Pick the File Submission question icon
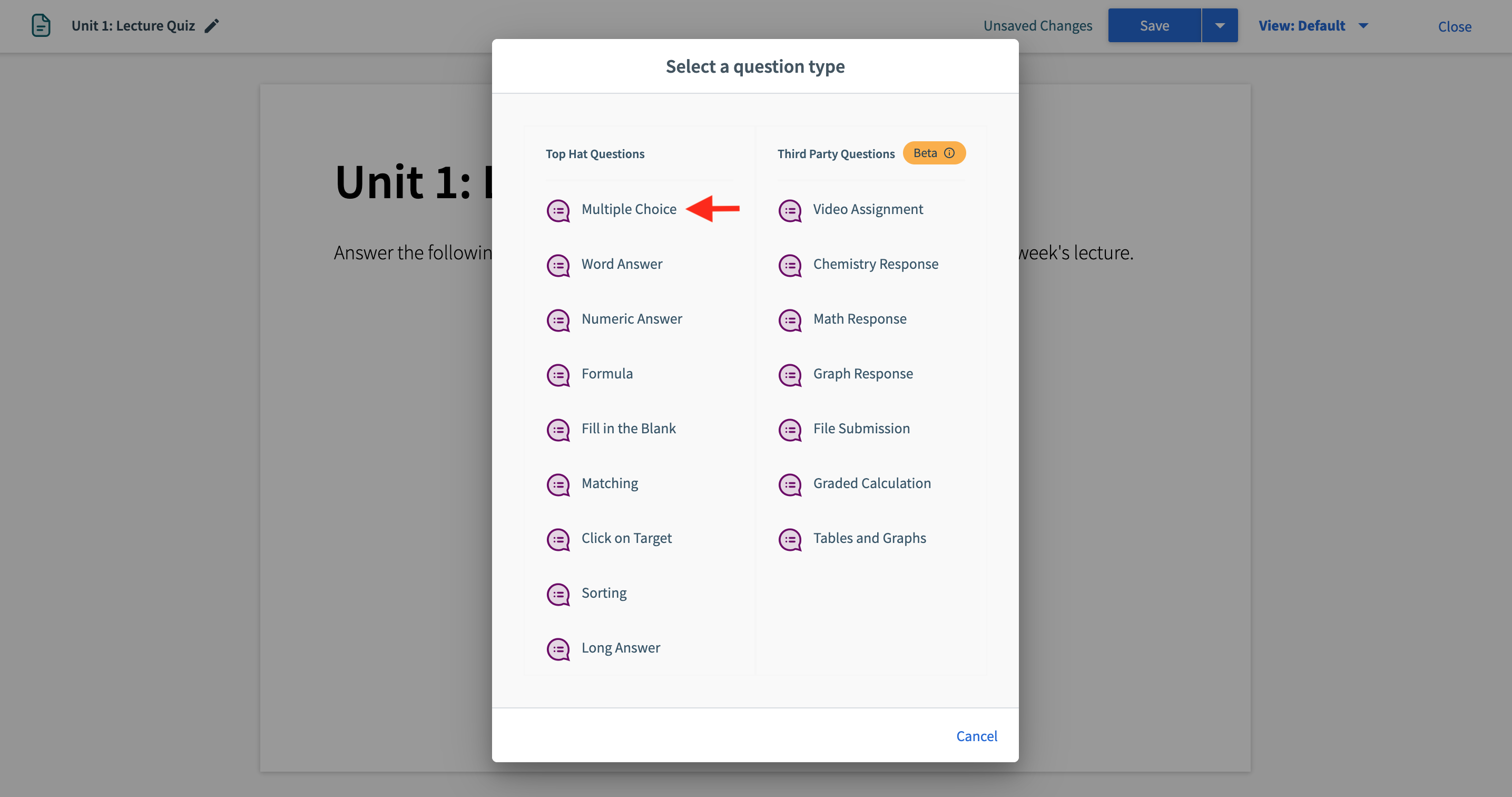 click(x=790, y=429)
